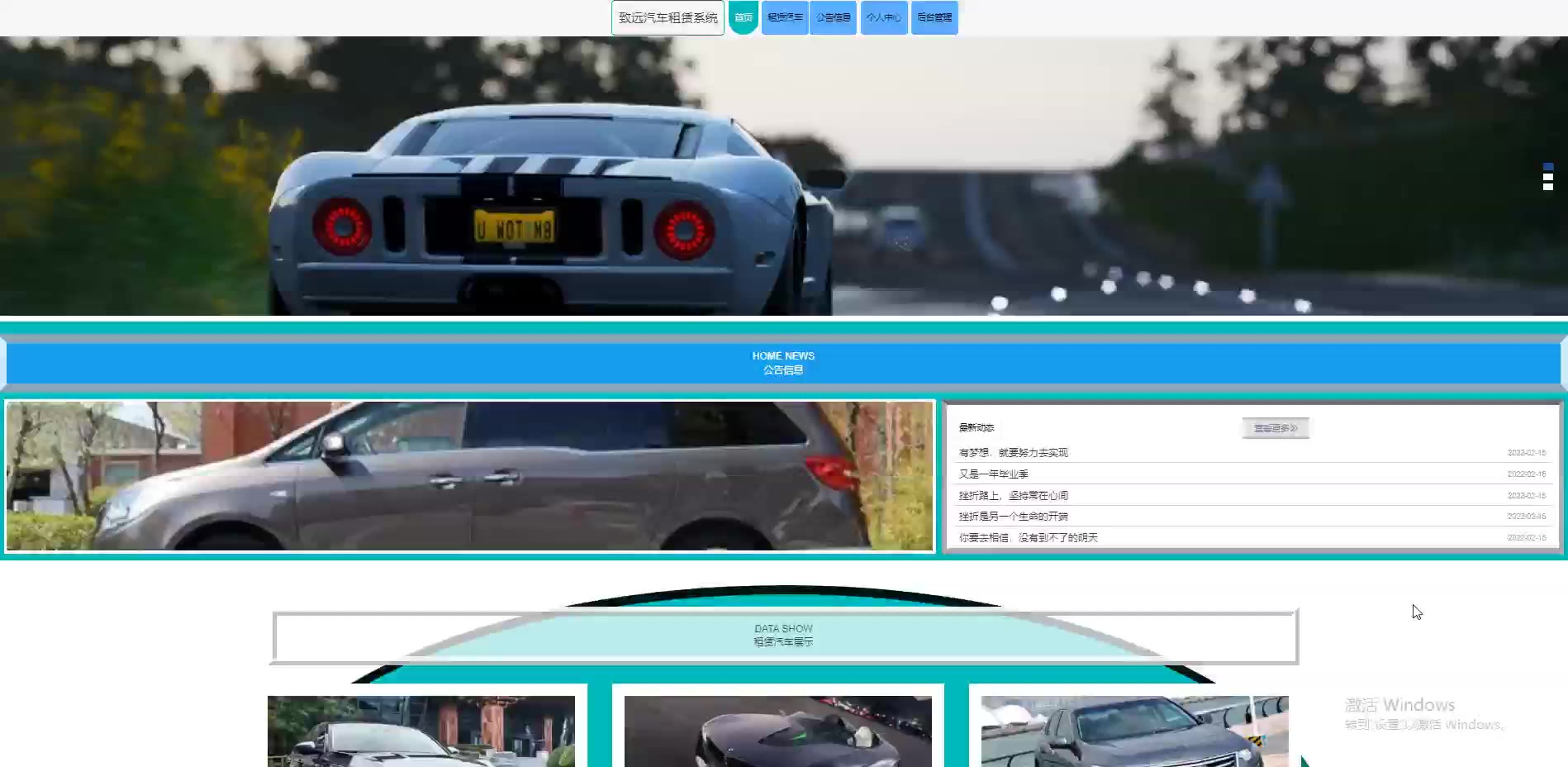The width and height of the screenshot is (1568, 767).
Task: Open the news item 又是一年毕业季
Action: click(993, 474)
